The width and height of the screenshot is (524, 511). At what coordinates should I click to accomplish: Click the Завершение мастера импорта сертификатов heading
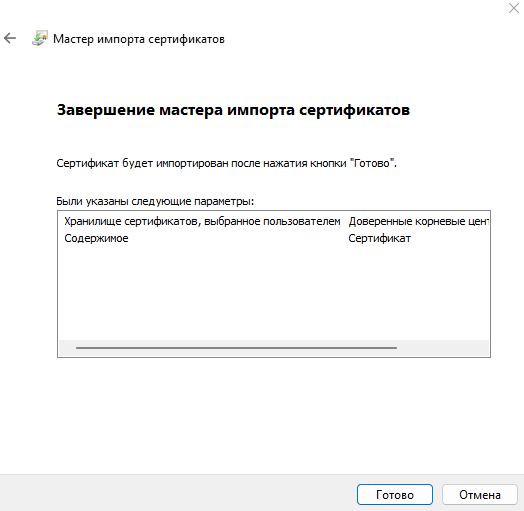coord(233,110)
